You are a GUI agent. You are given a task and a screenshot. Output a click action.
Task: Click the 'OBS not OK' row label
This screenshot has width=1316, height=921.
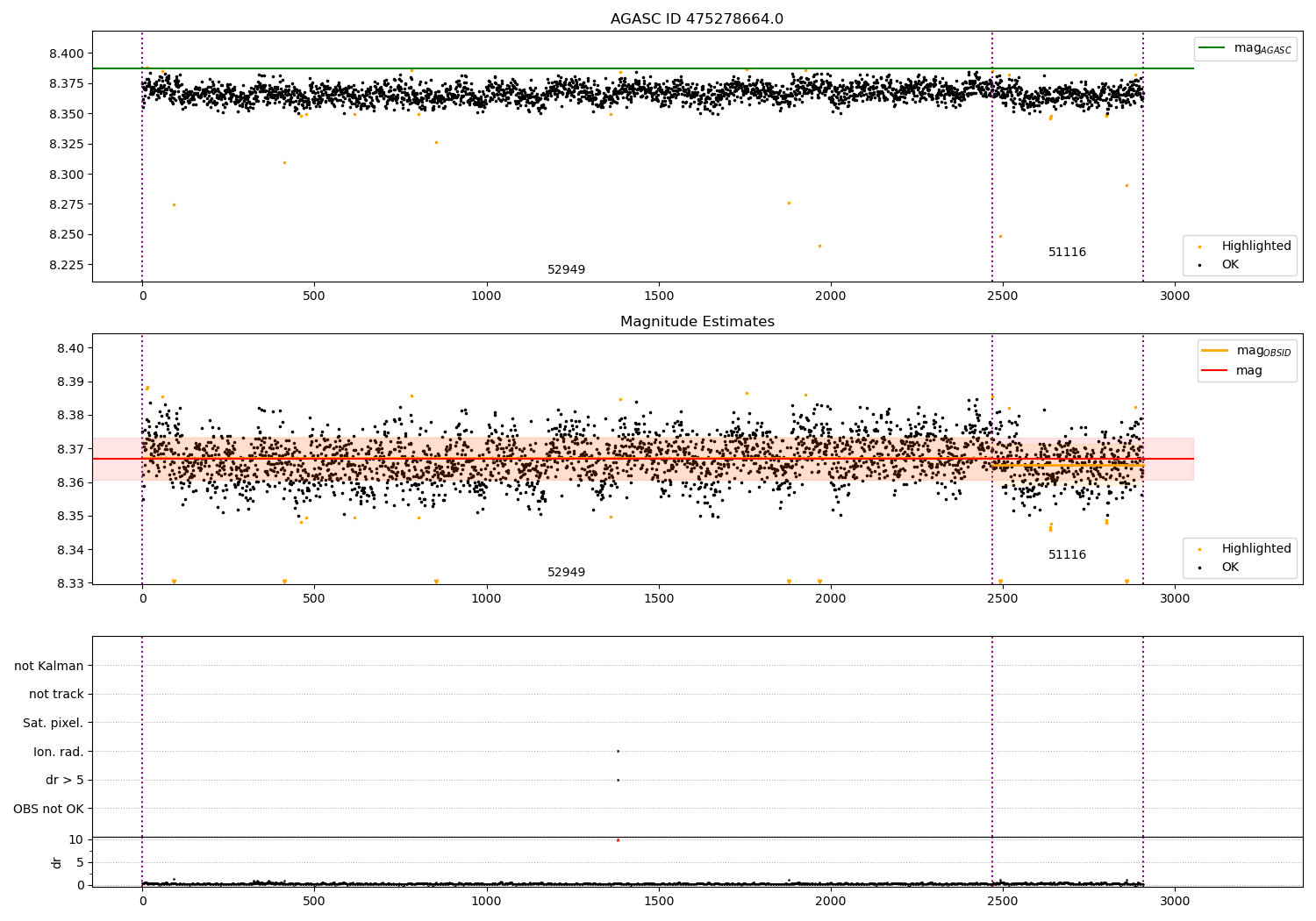click(x=48, y=810)
